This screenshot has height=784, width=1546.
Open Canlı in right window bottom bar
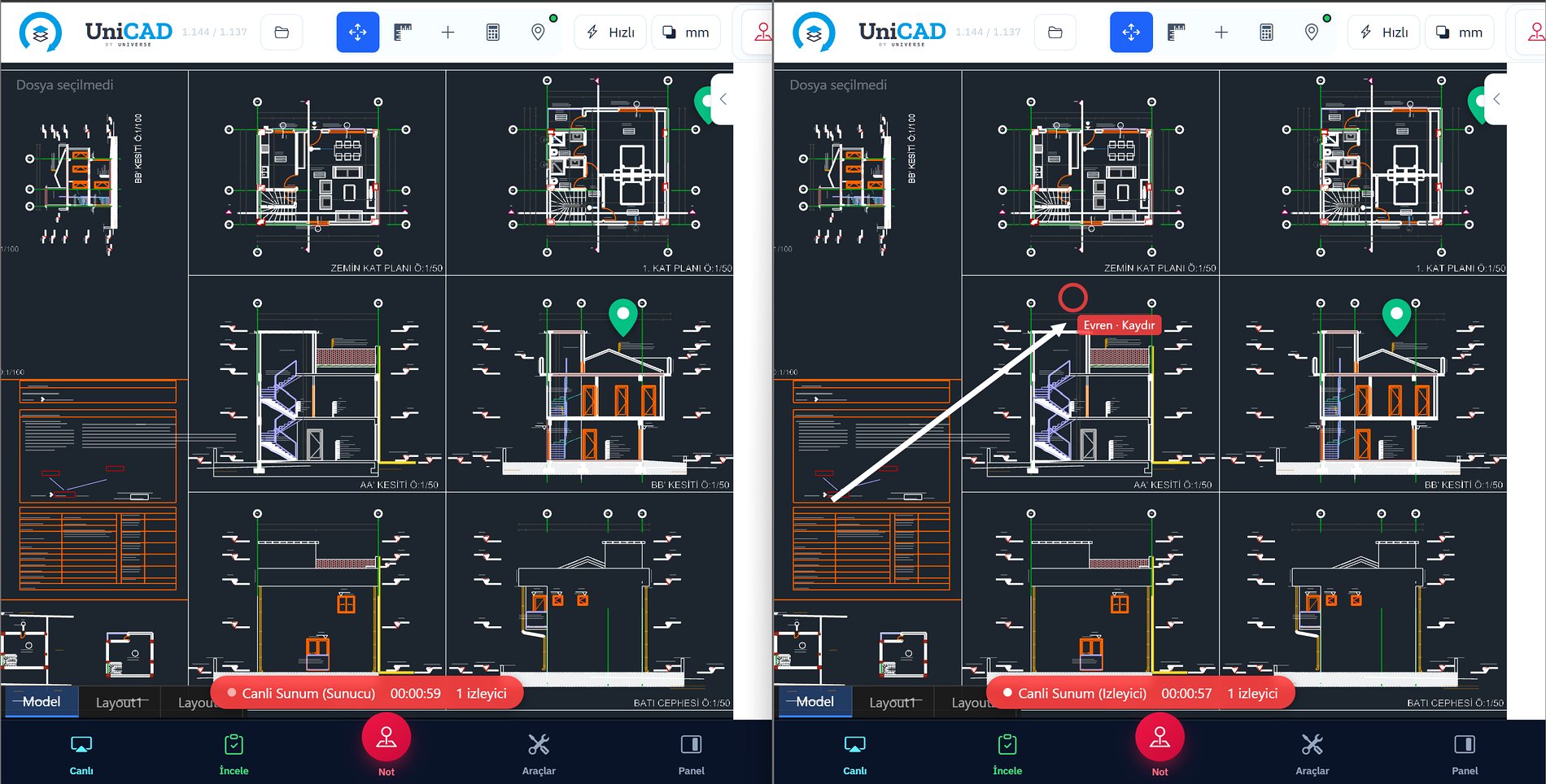(855, 755)
